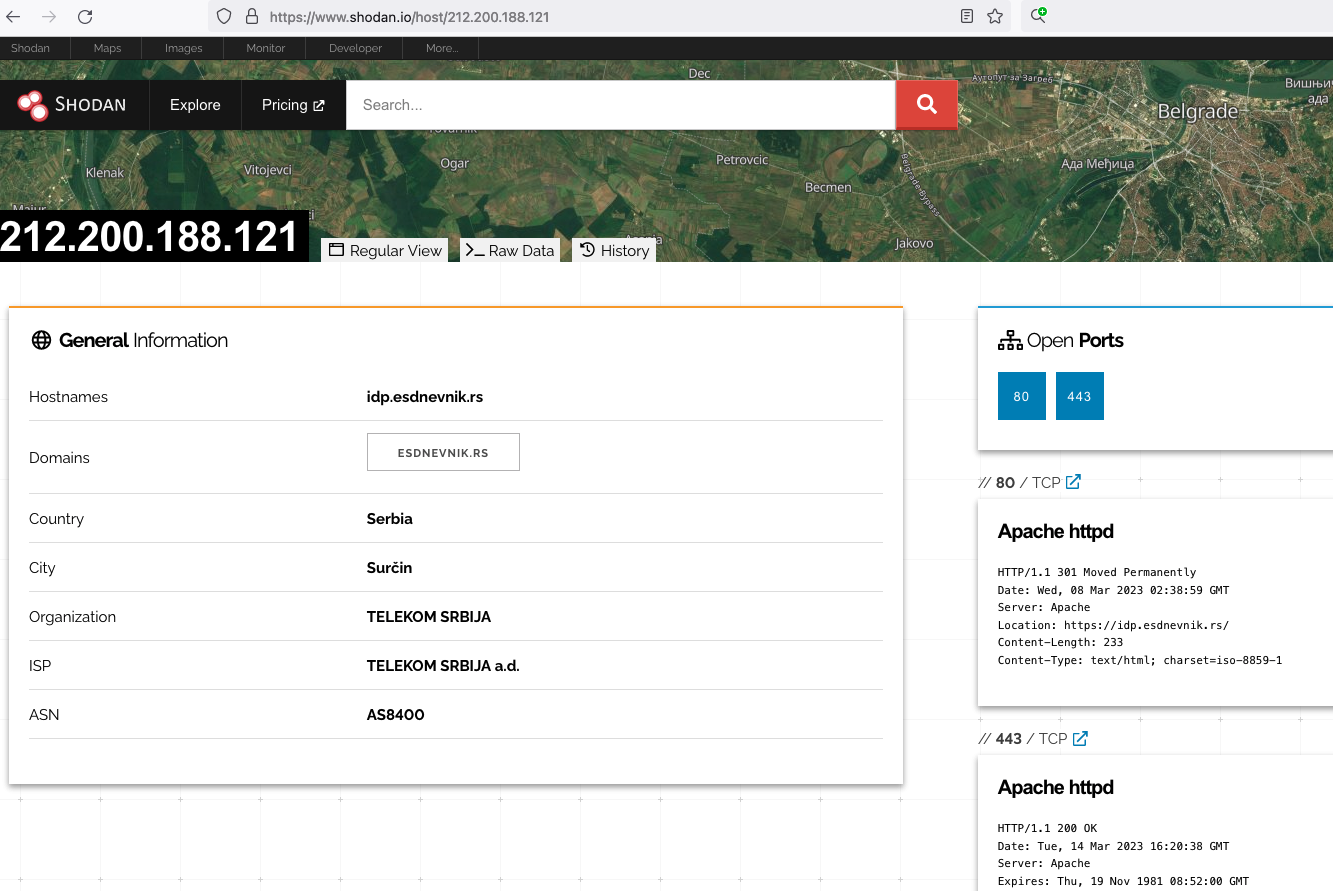Click the Hostnames row label
This screenshot has width=1333, height=891.
click(68, 397)
